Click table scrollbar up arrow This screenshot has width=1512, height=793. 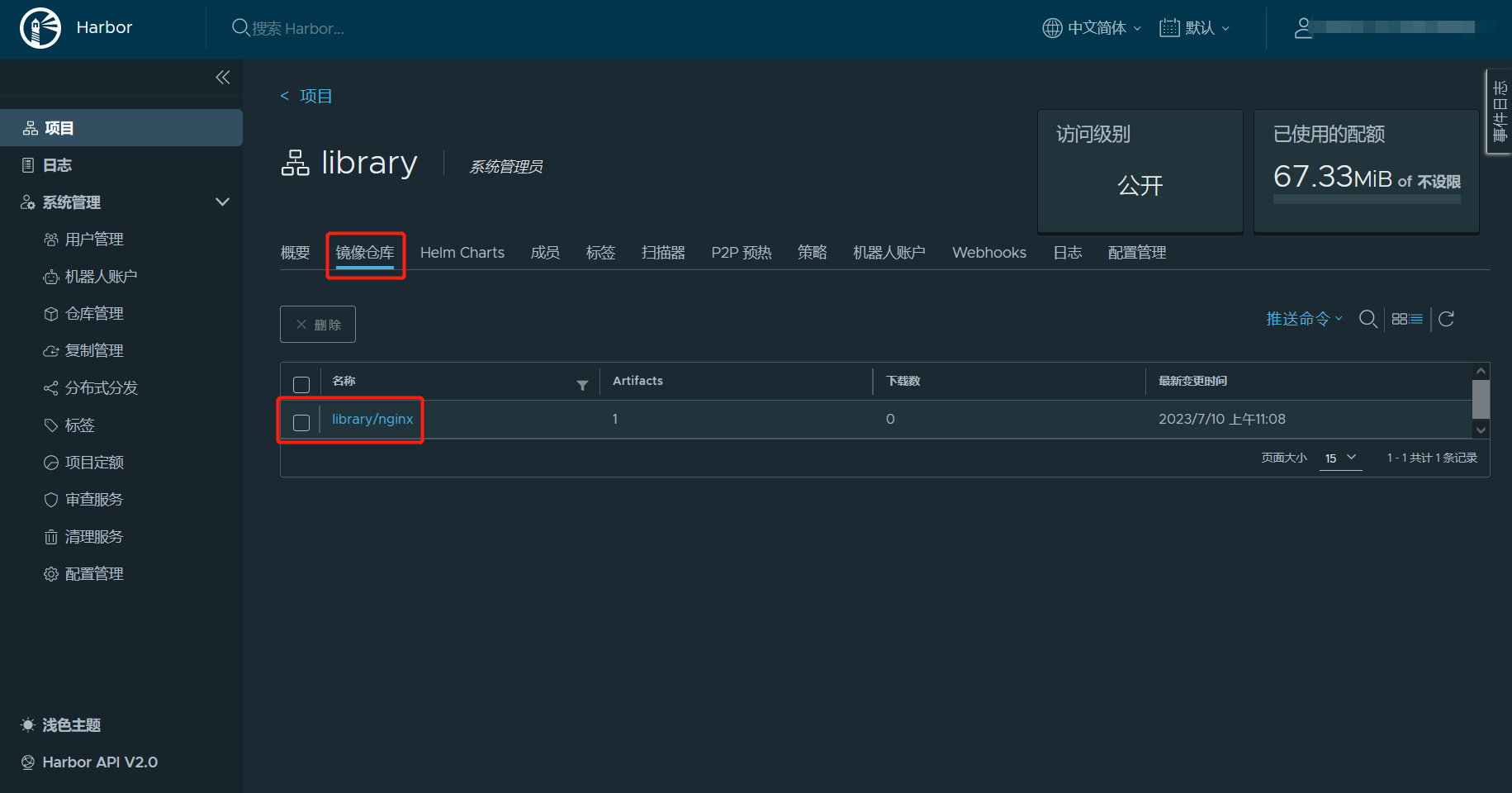click(x=1481, y=371)
